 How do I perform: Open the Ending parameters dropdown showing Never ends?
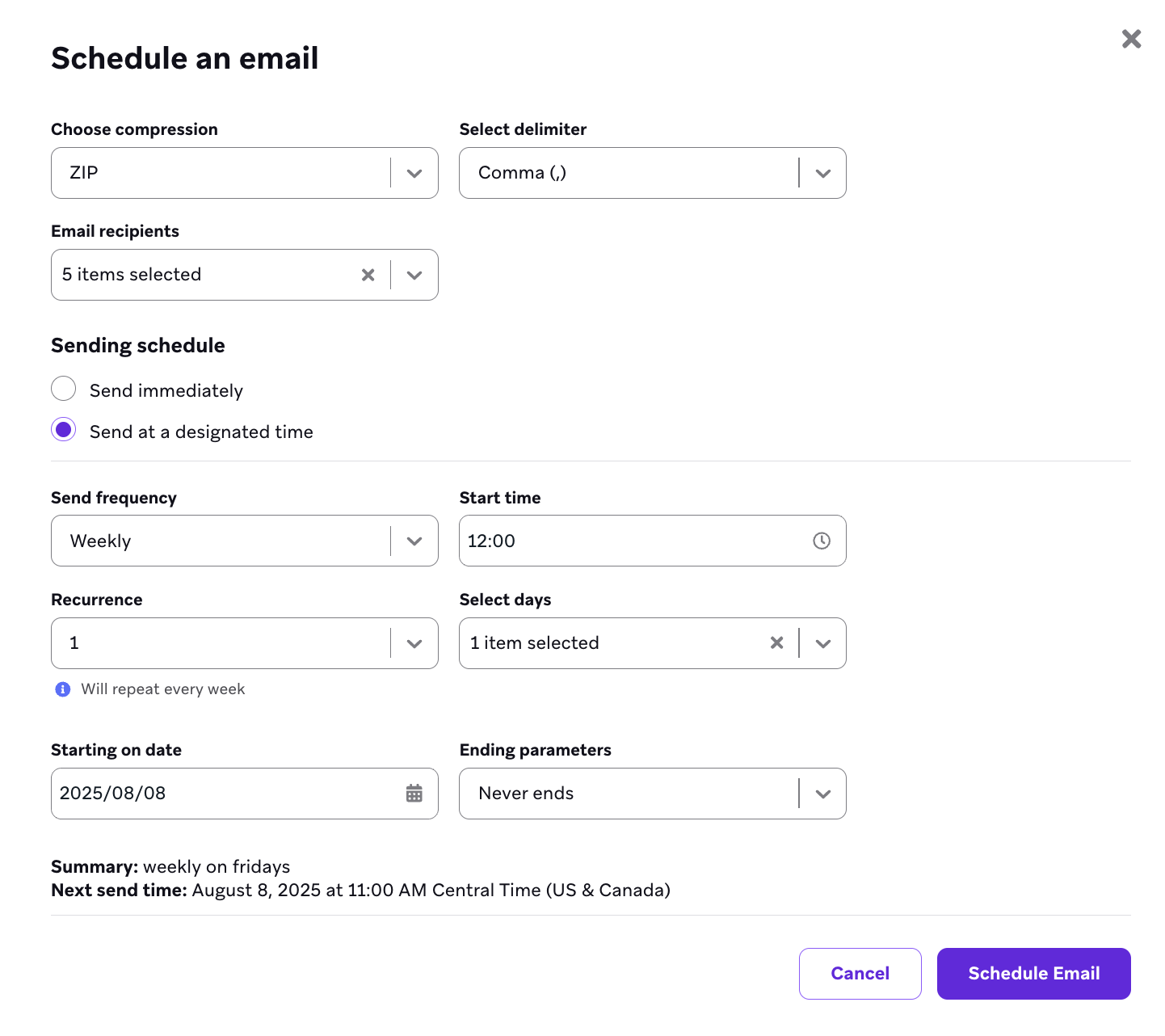[x=823, y=793]
